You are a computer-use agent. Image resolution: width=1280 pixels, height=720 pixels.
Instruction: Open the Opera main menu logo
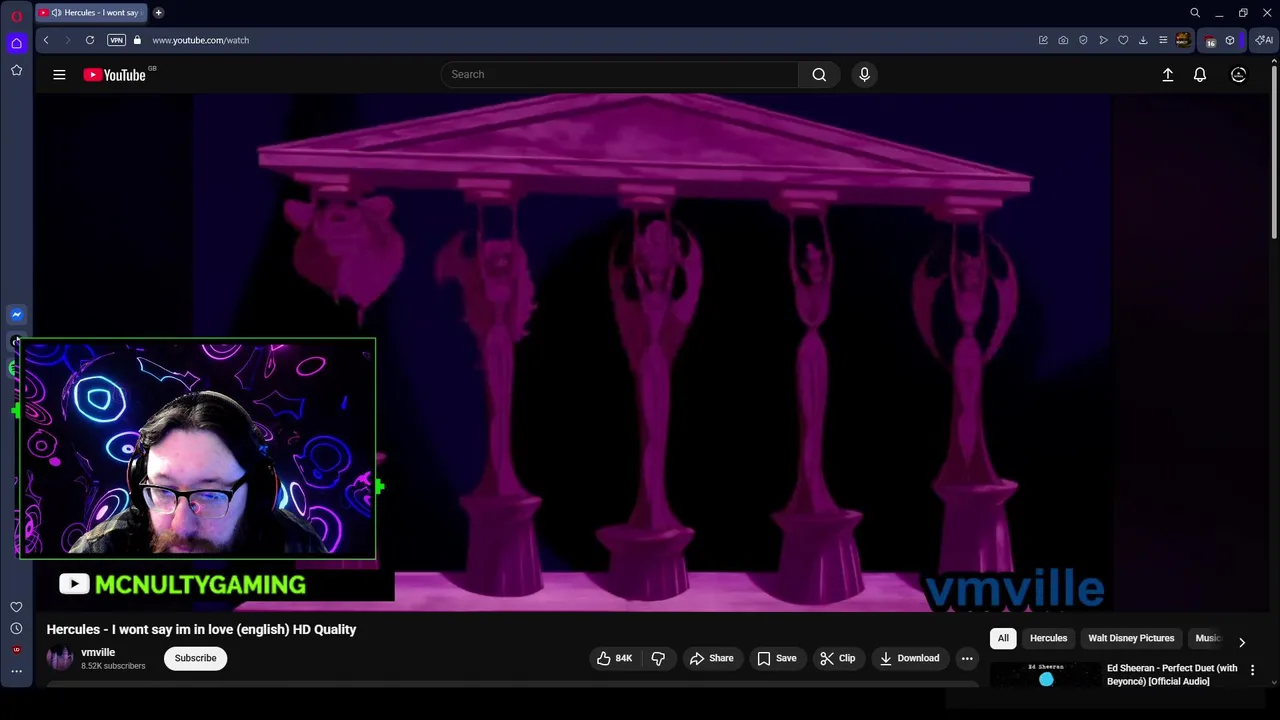coord(16,16)
